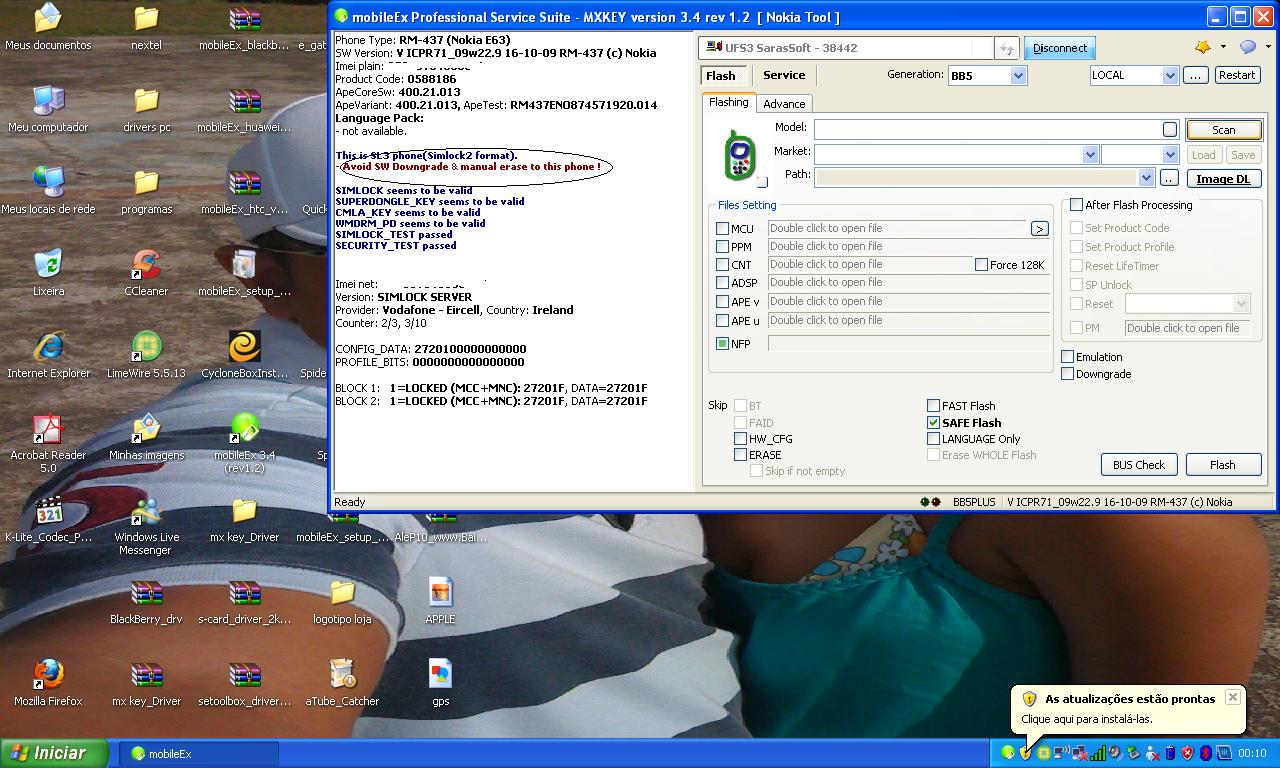The height and width of the screenshot is (768, 1280).
Task: Select the Advance sub-tab
Action: [784, 104]
